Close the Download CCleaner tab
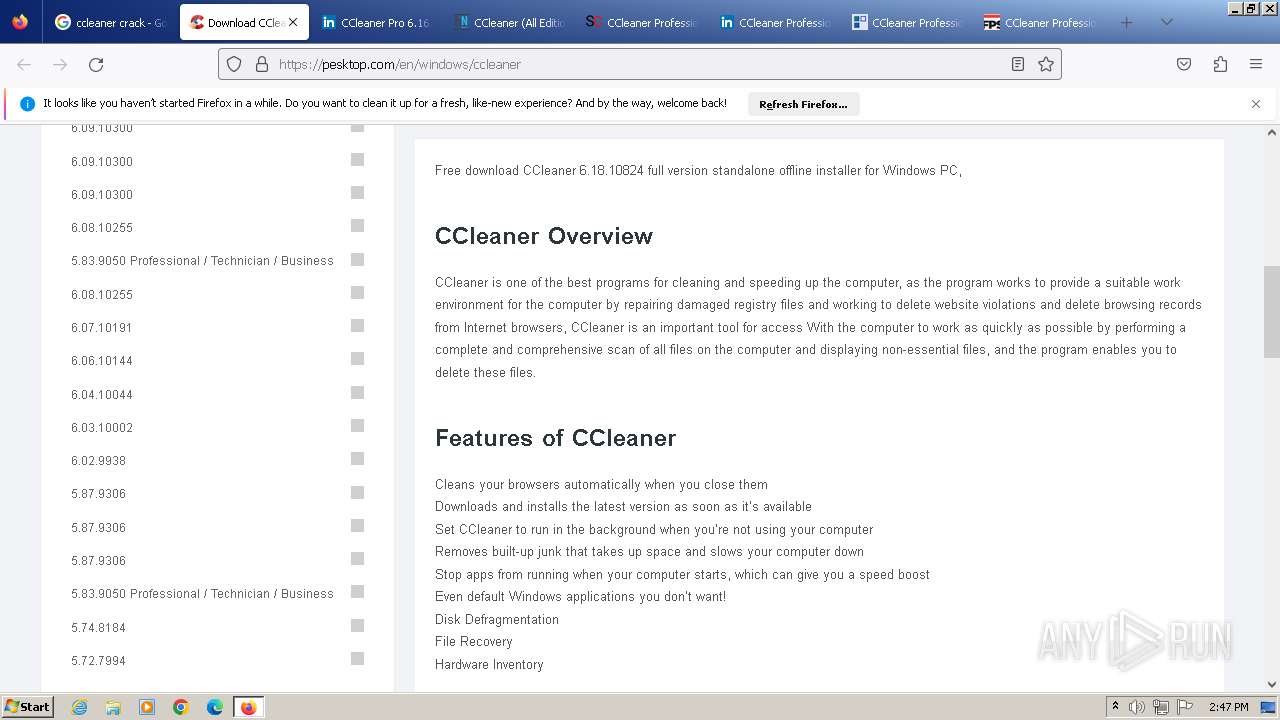 click(293, 22)
